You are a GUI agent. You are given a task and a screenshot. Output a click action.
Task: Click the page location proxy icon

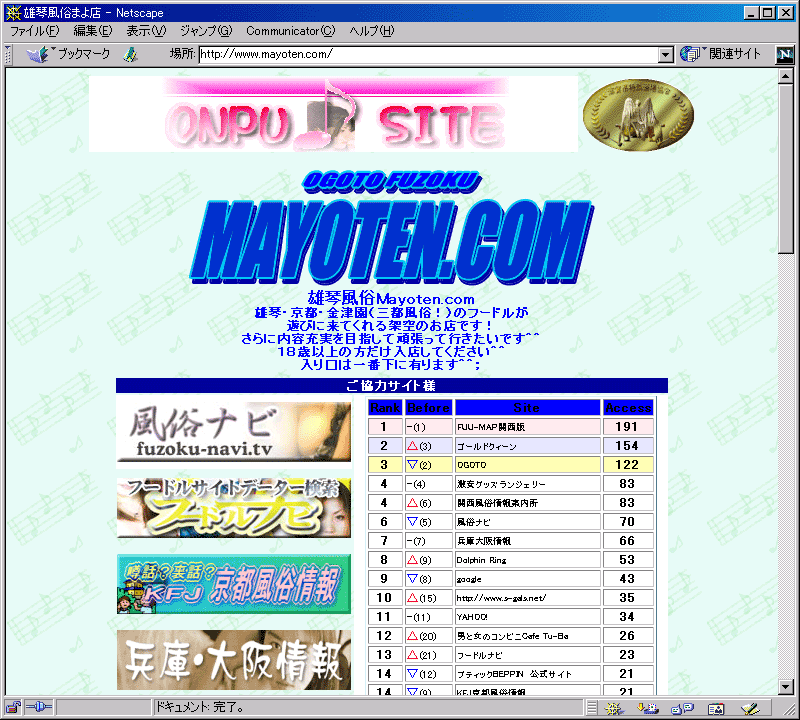[x=131, y=54]
